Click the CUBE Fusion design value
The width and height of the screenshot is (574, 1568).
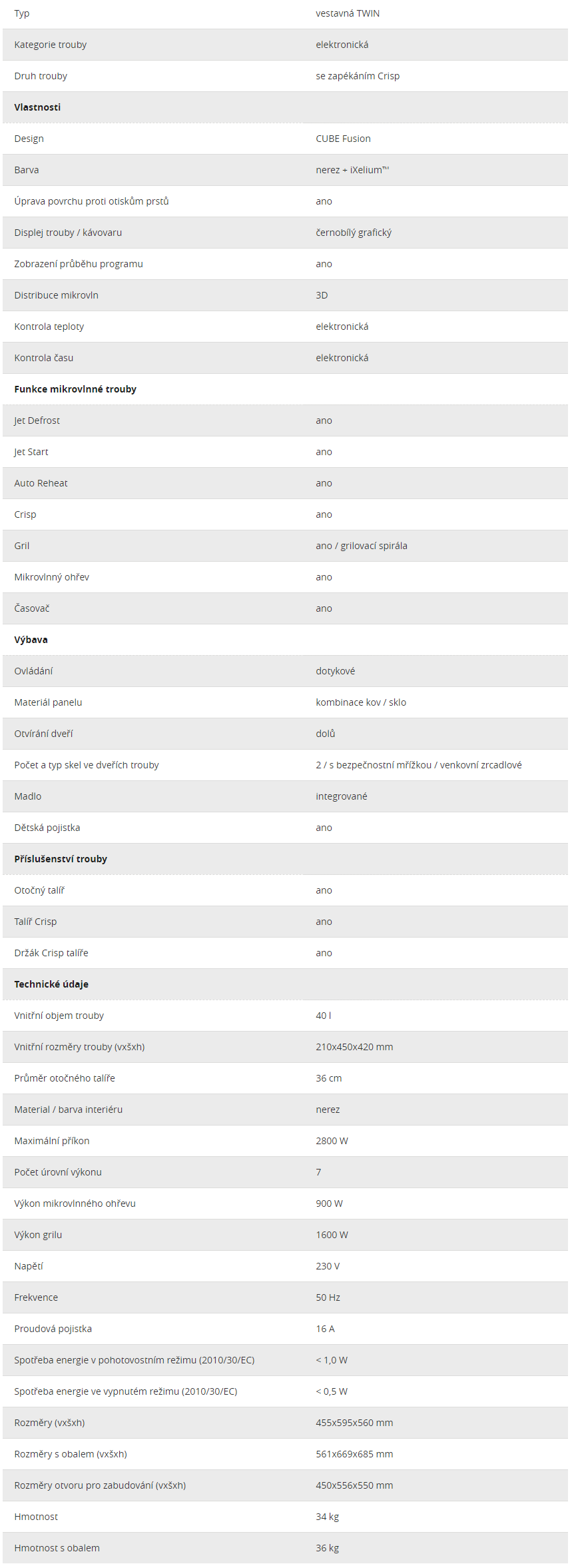pyautogui.click(x=343, y=139)
